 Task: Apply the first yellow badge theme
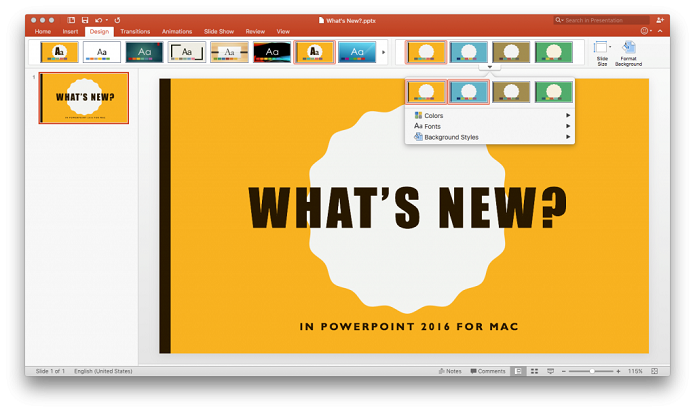59,52
